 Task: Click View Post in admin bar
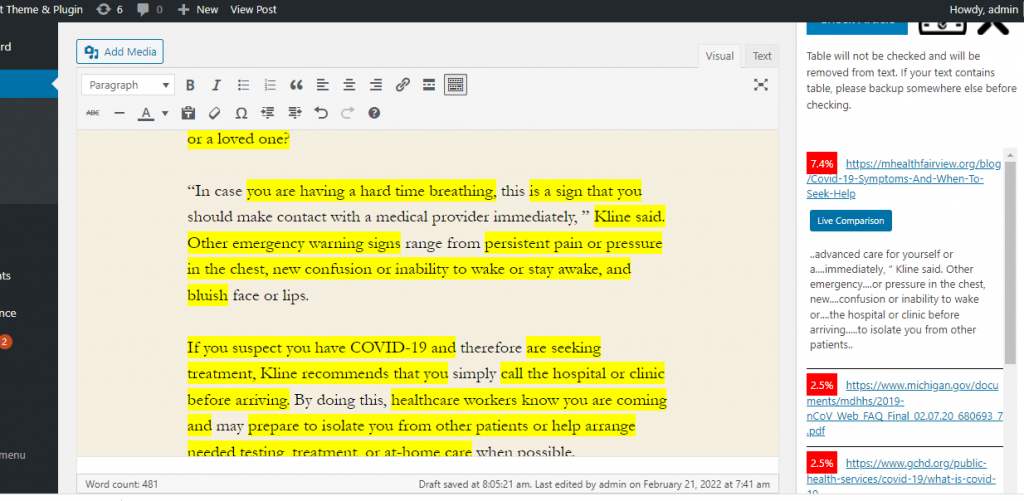pyautogui.click(x=253, y=10)
